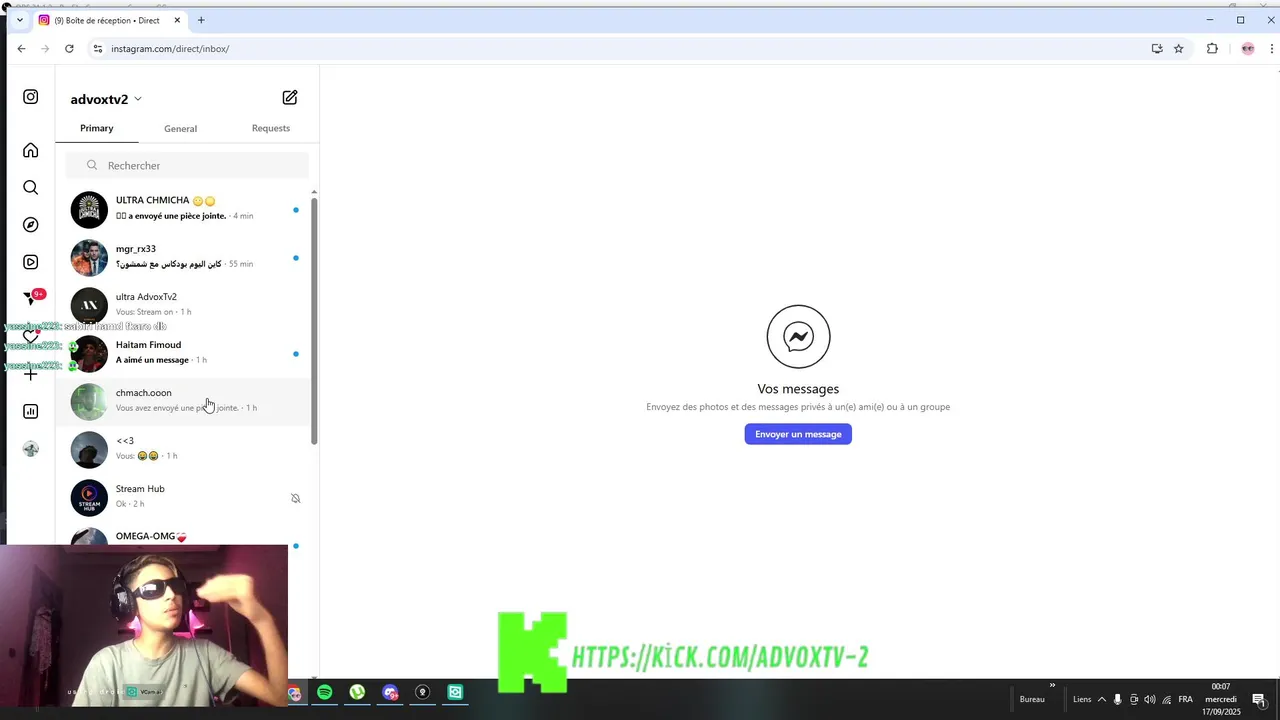Go to the Instagram Home feed icon
The image size is (1280, 720).
coord(31,150)
